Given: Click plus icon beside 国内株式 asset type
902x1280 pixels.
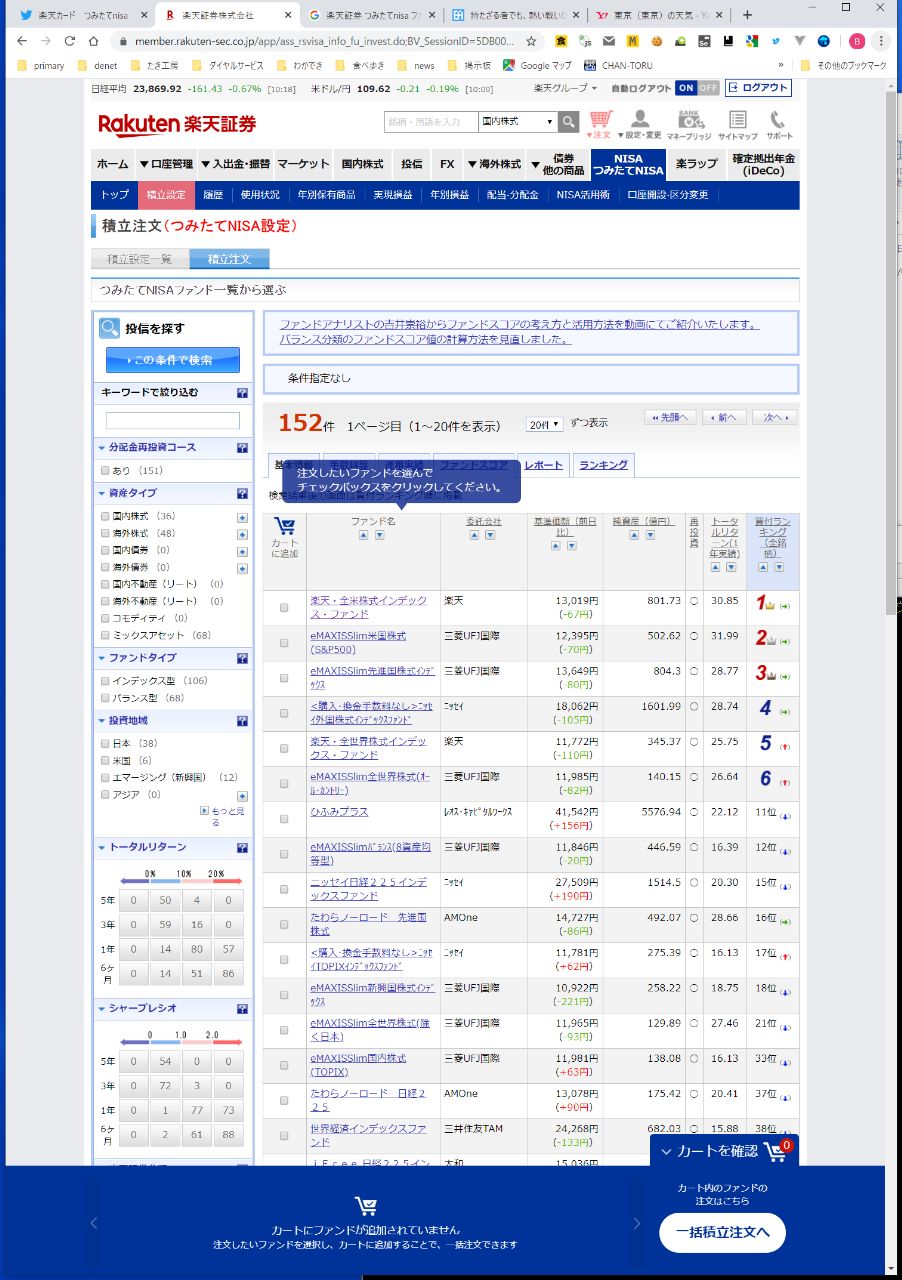Looking at the screenshot, I should 242,517.
